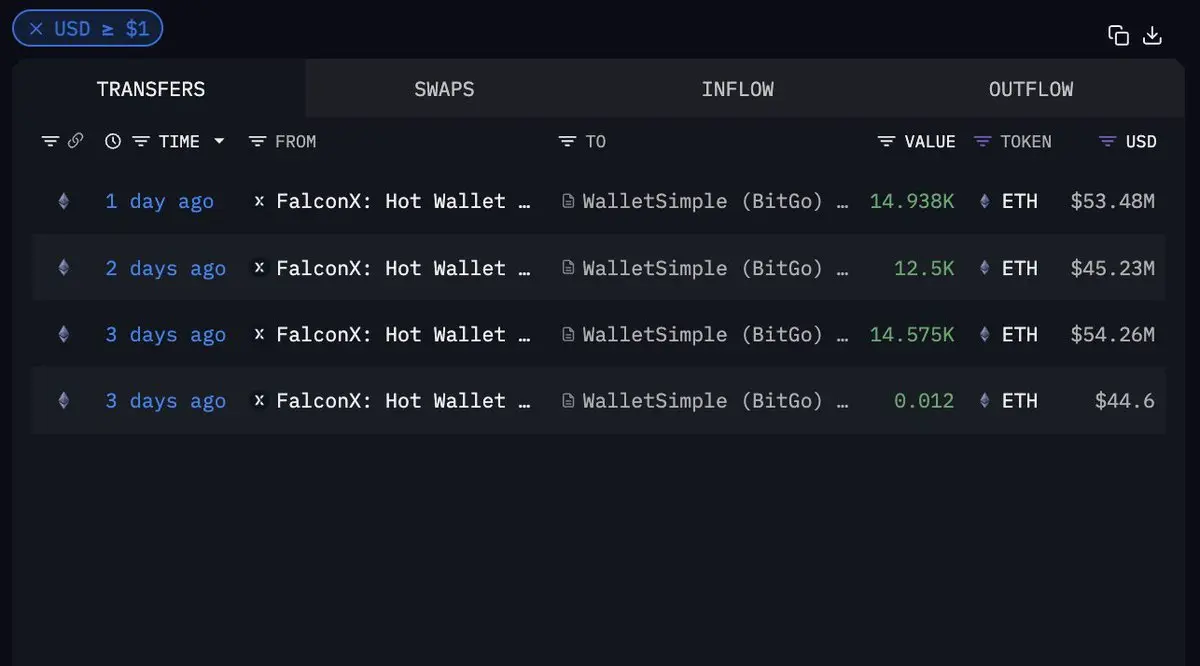This screenshot has width=1200, height=666.
Task: Click the chain link icon in the header
Action: (x=75, y=142)
